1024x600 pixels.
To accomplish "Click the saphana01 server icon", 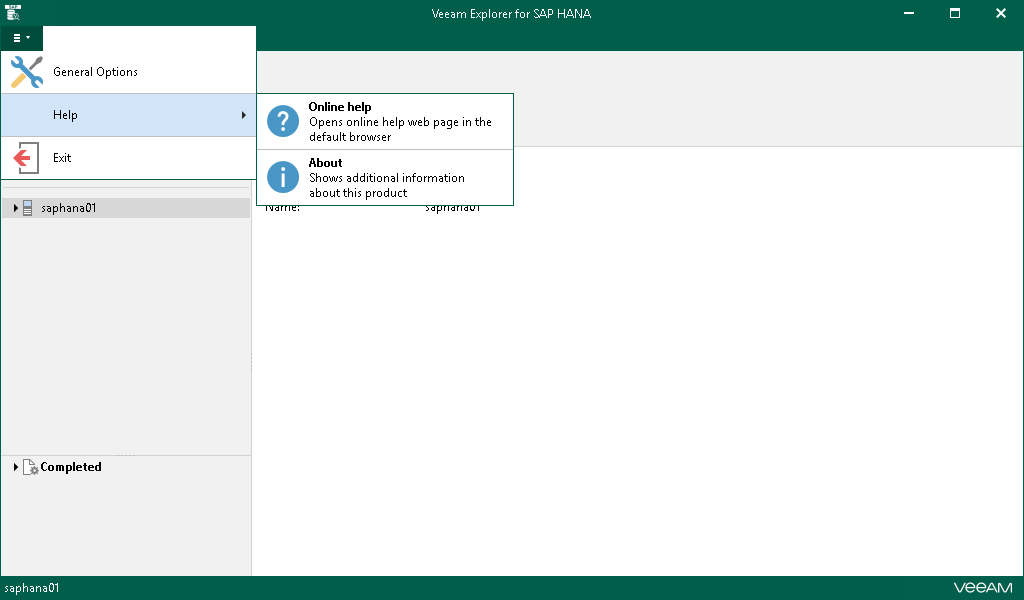I will click(27, 208).
